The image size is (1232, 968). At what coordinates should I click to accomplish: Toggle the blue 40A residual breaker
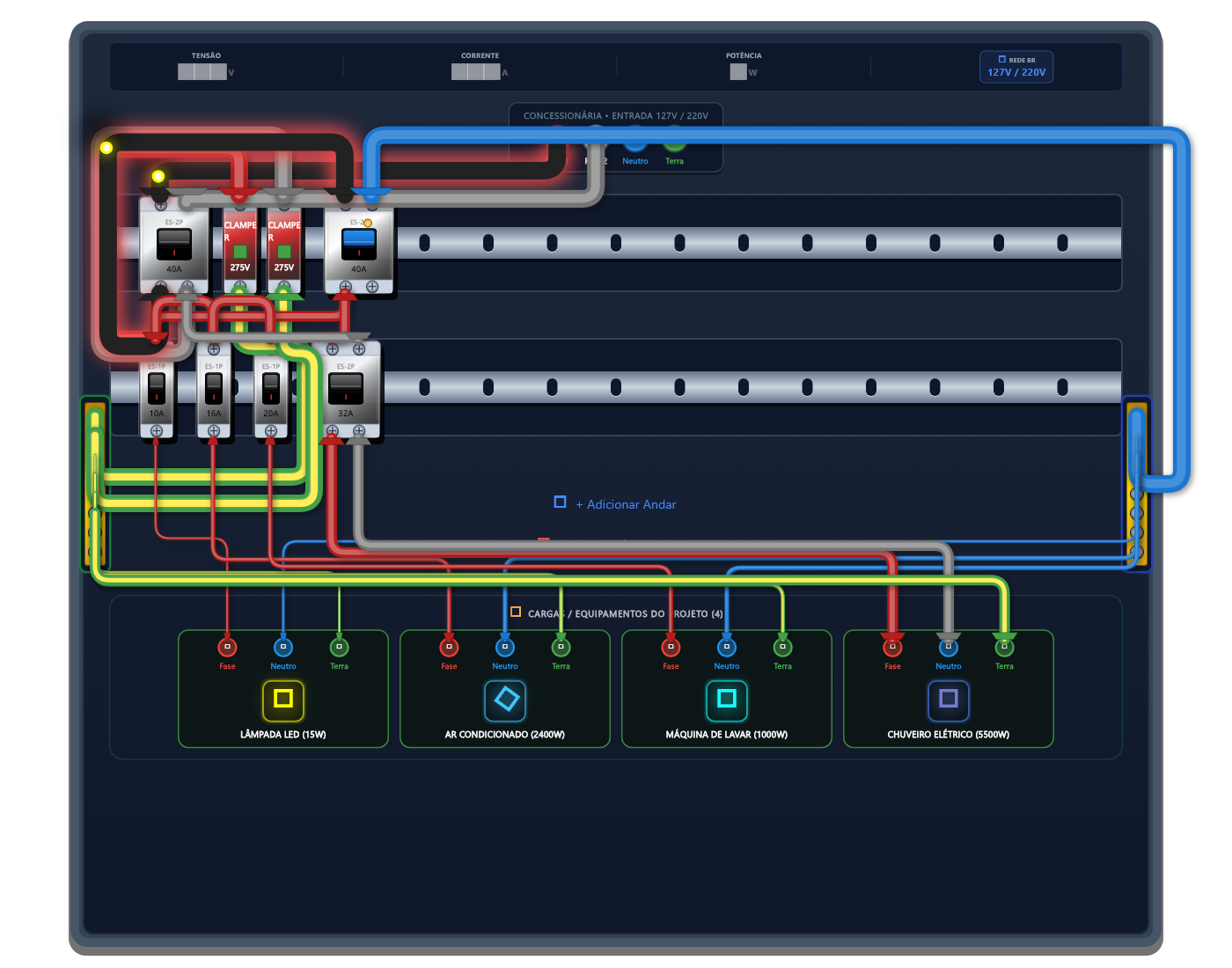(359, 244)
